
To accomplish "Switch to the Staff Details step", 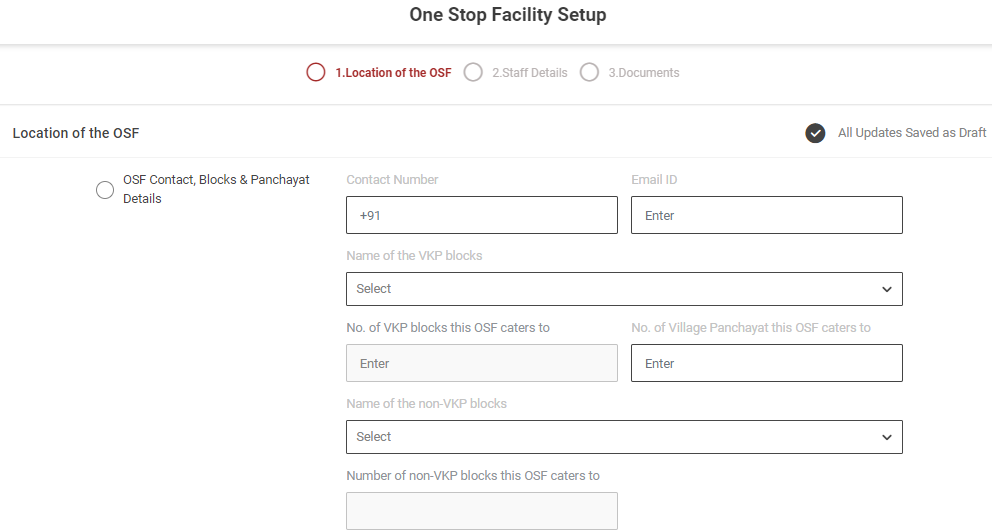I will pyautogui.click(x=529, y=73).
